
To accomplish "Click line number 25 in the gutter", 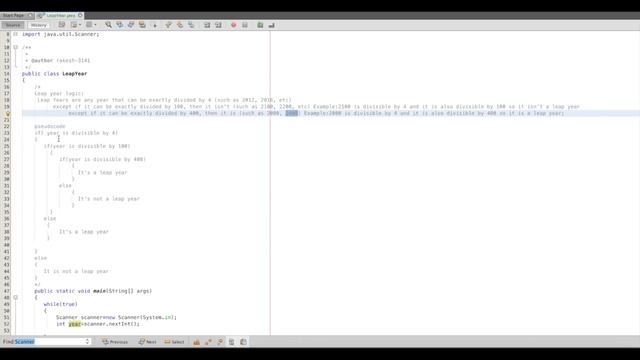I will [x=7, y=146].
